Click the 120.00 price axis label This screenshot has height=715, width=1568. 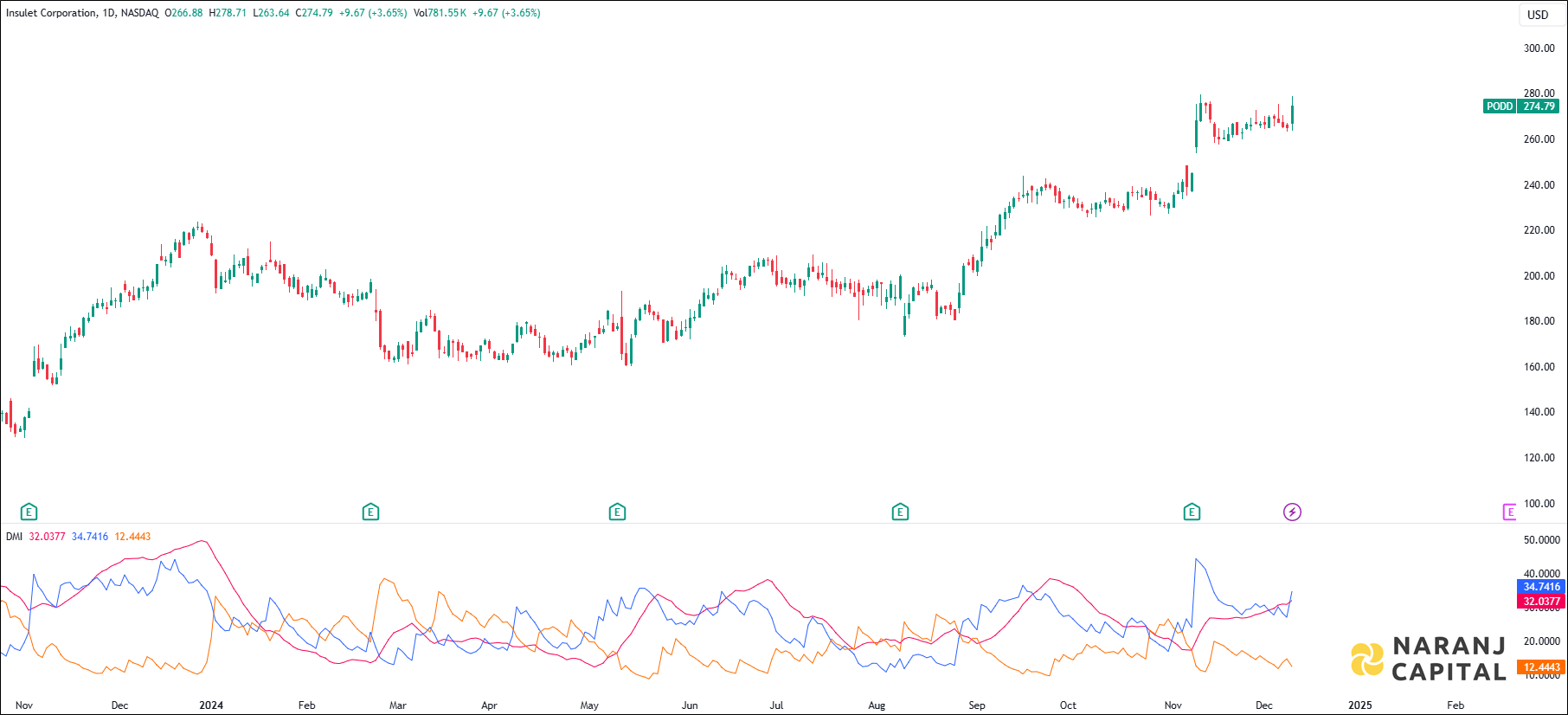click(1539, 458)
